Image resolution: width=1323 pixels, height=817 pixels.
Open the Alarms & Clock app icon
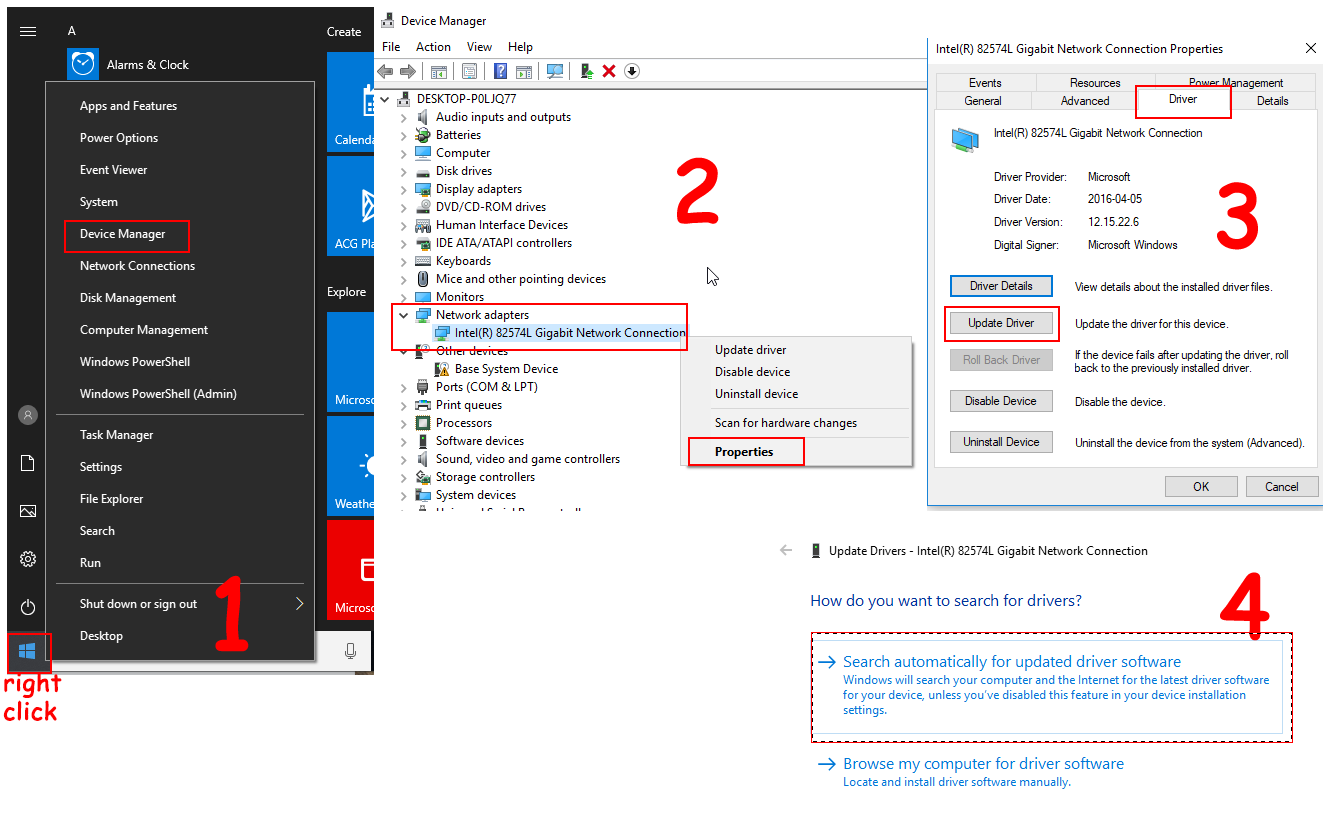click(x=83, y=64)
